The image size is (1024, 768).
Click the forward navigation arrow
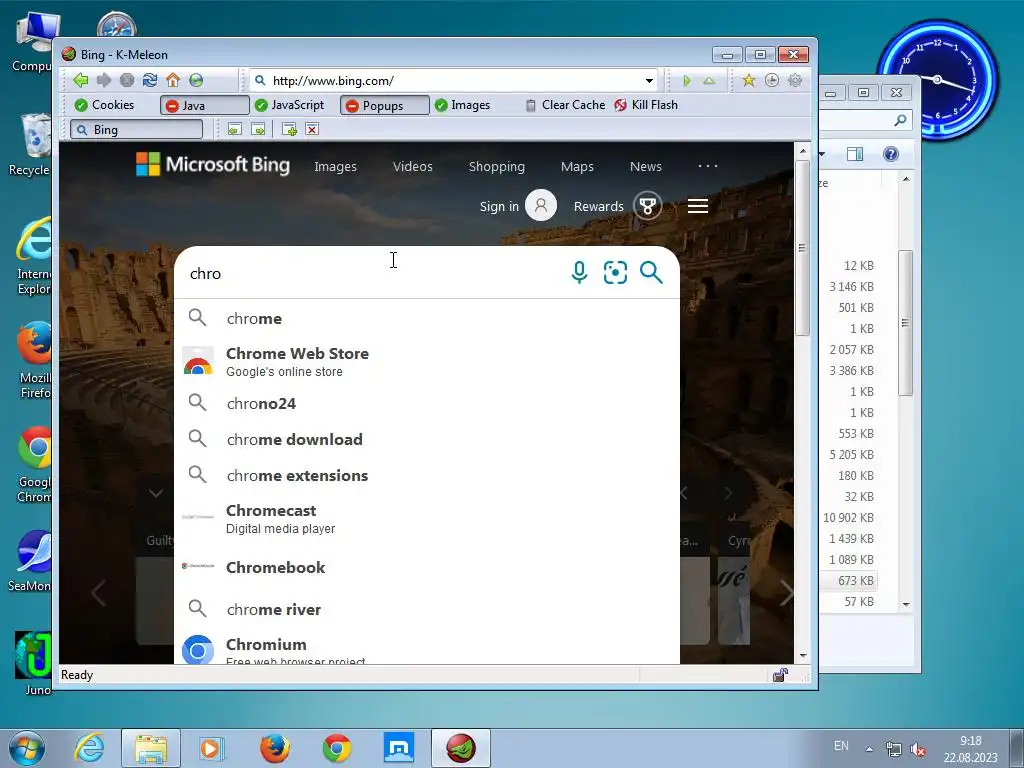point(104,80)
